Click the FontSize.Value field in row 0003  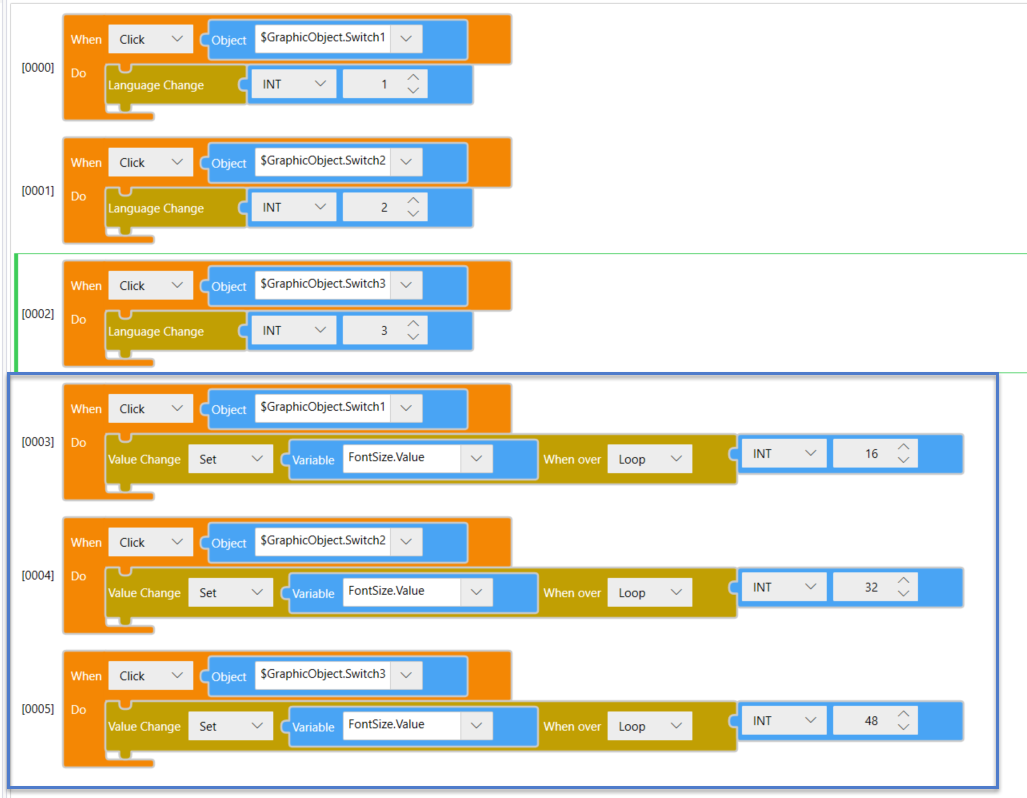(401, 458)
